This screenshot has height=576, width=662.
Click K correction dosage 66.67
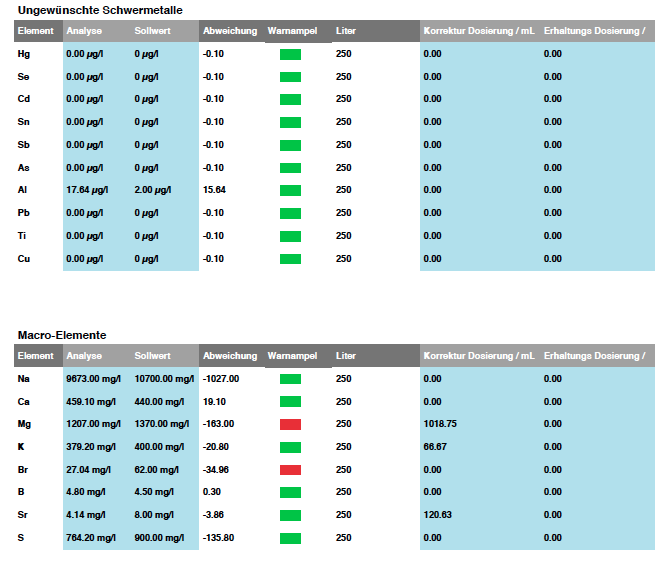435,447
